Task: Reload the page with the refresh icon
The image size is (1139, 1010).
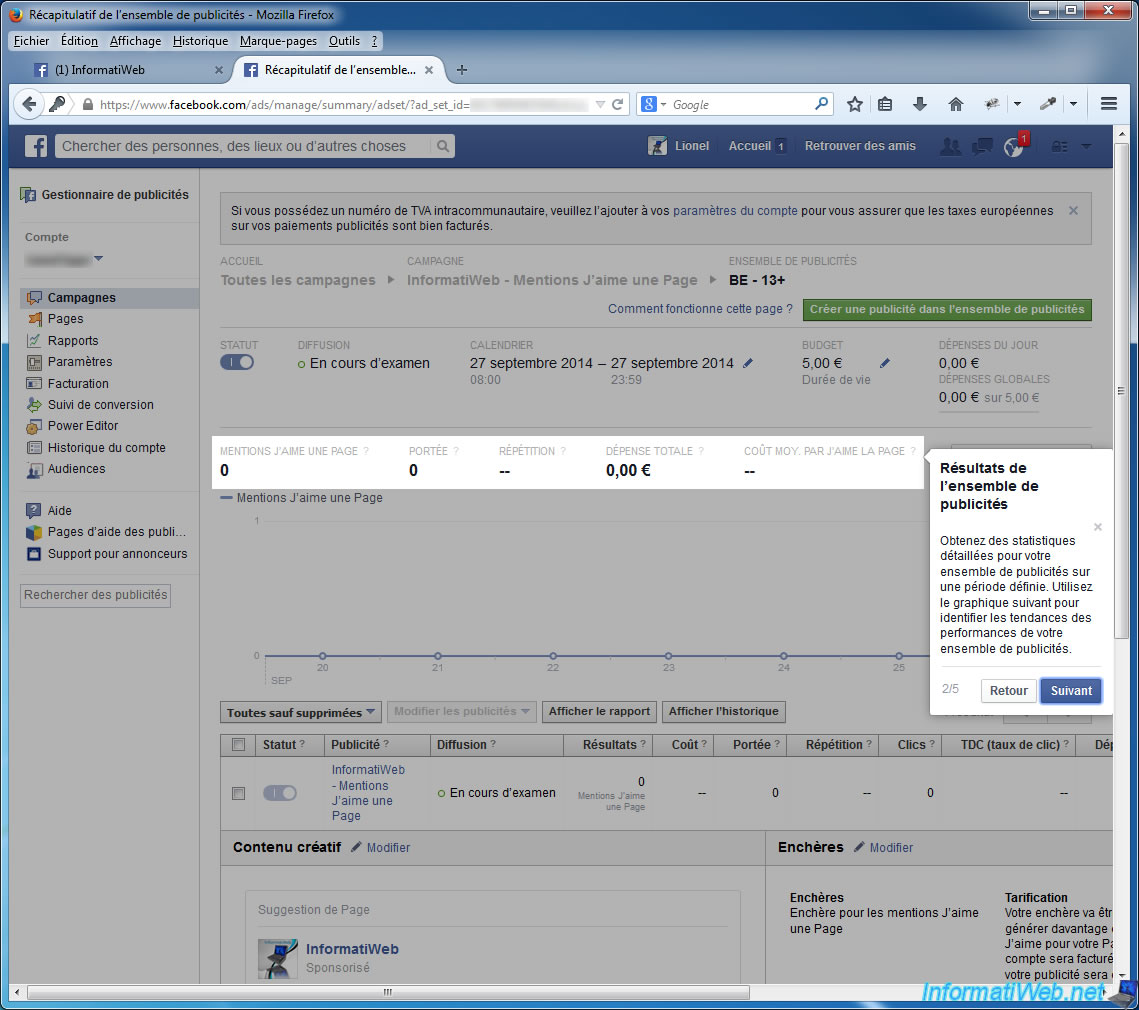Action: coord(617,105)
